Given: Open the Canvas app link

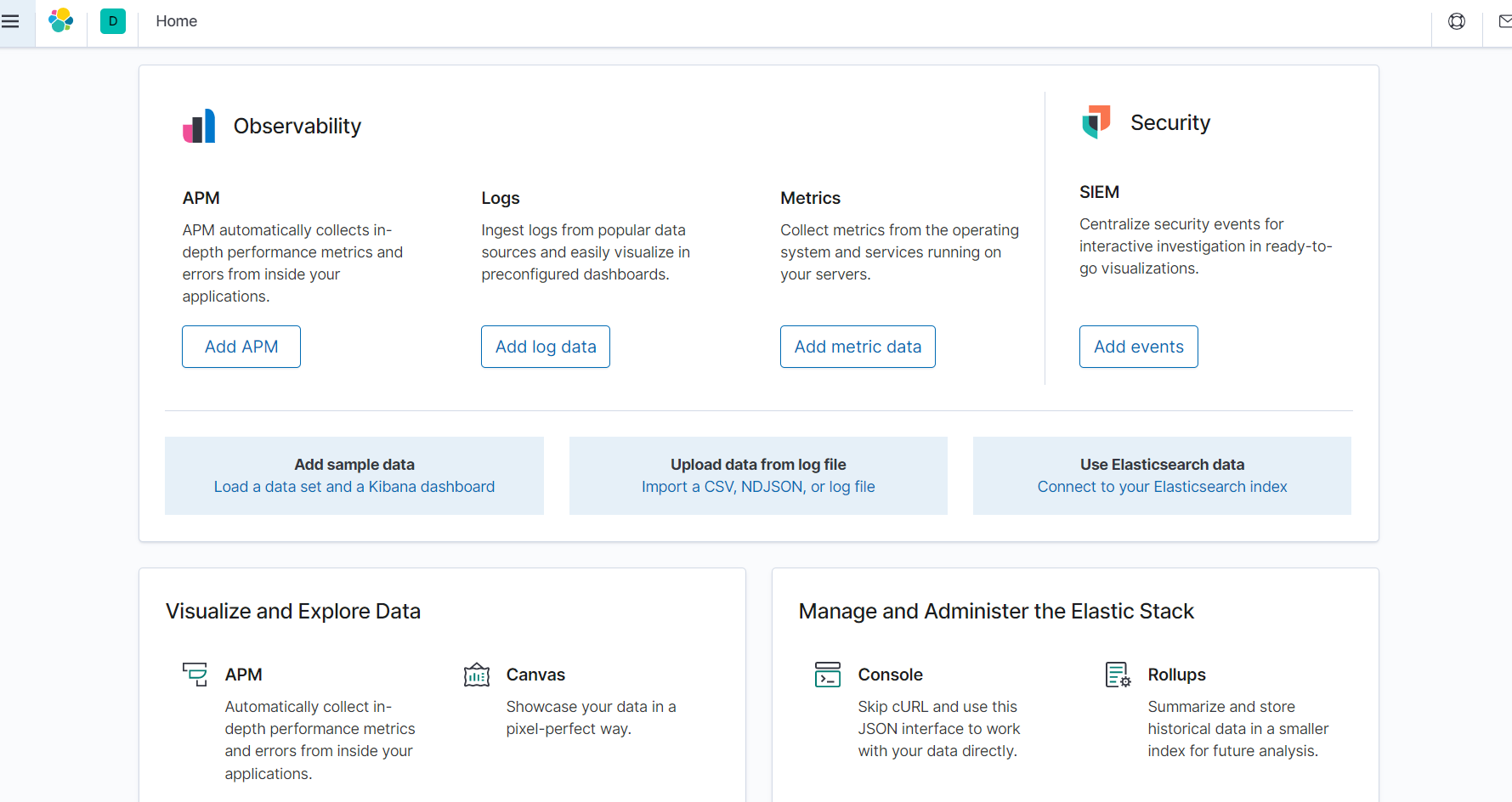Looking at the screenshot, I should click(x=535, y=675).
